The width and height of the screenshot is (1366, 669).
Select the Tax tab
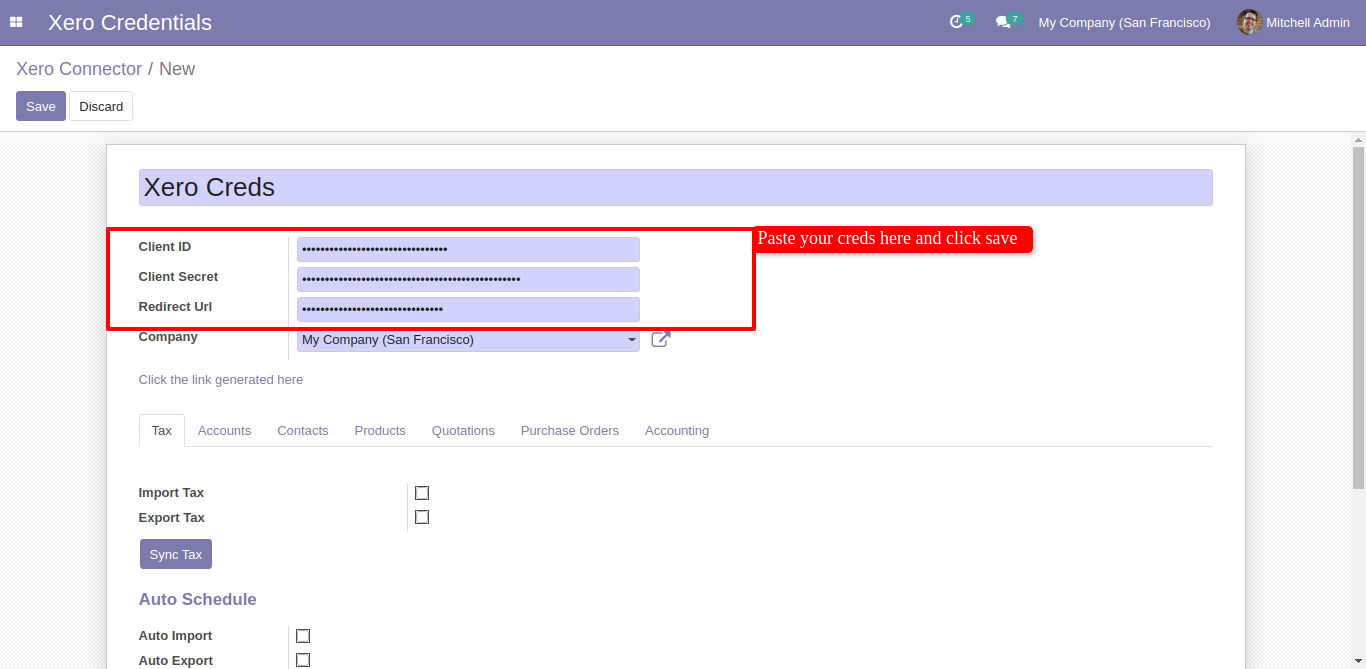coord(162,430)
